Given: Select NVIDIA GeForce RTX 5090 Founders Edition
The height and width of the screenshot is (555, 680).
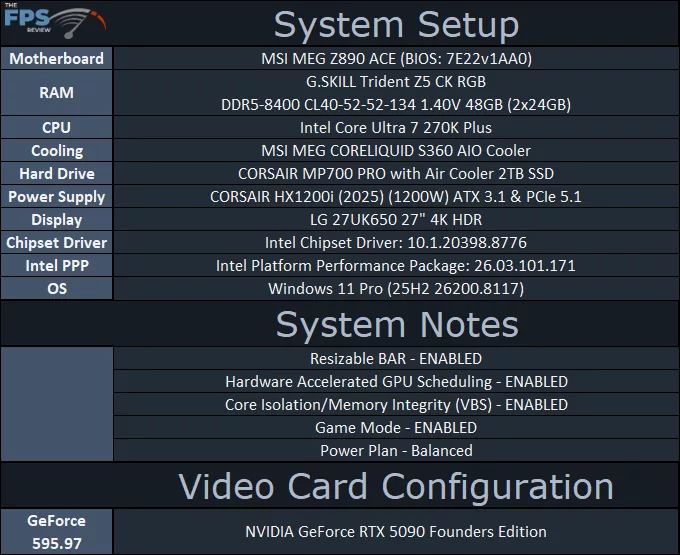Looking at the screenshot, I should point(396,532).
